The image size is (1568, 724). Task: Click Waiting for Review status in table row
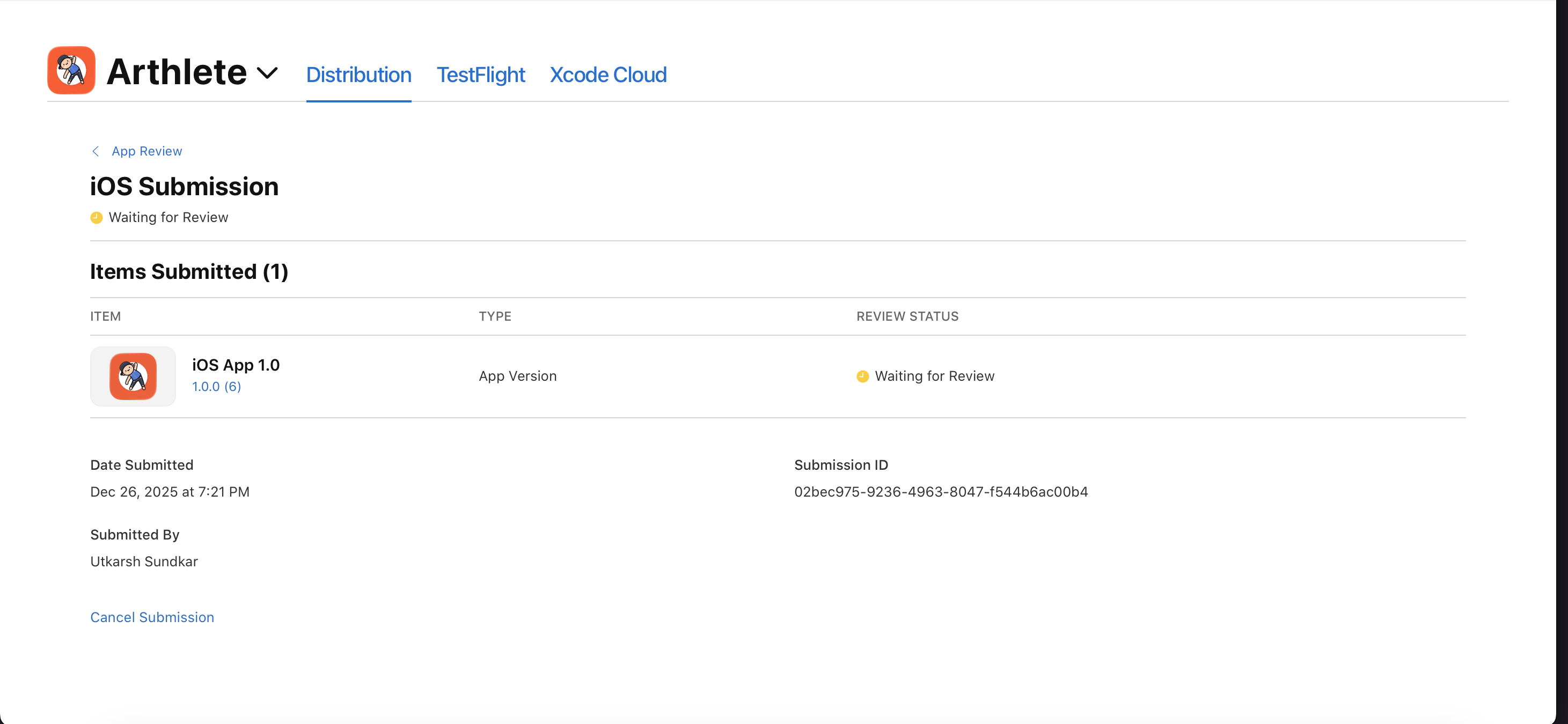tap(934, 376)
